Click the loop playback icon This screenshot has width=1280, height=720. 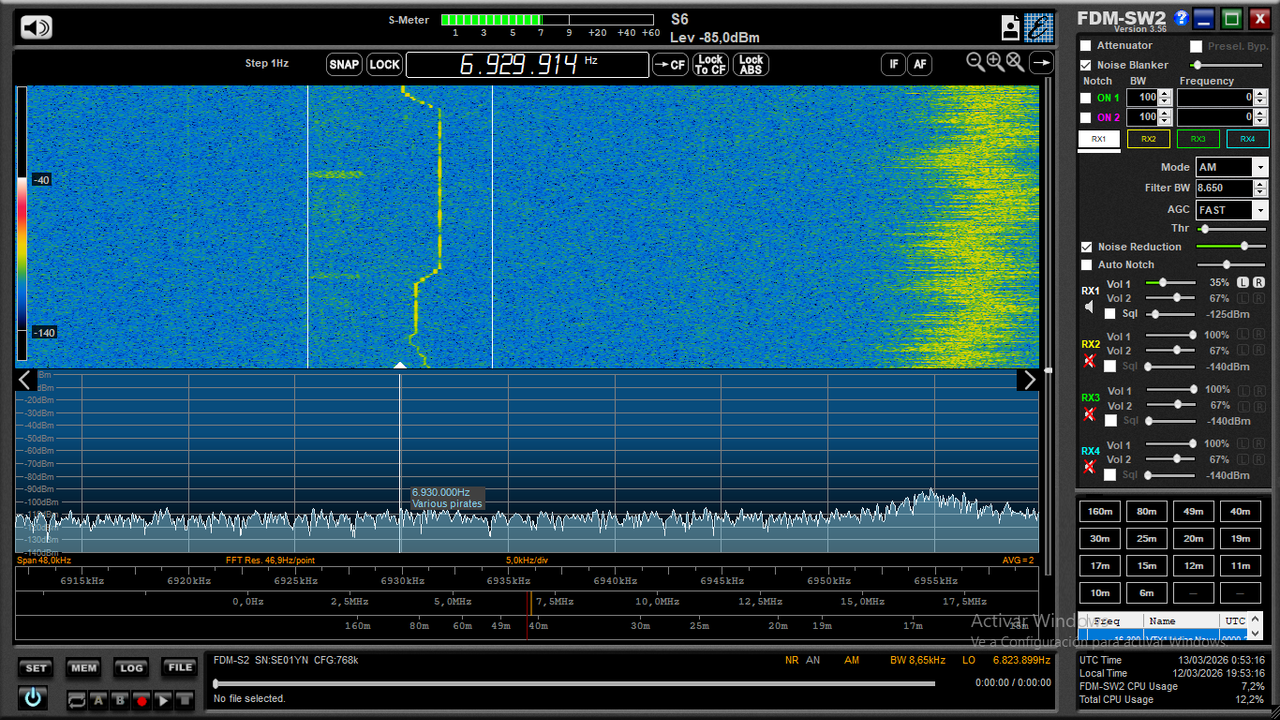(x=77, y=701)
